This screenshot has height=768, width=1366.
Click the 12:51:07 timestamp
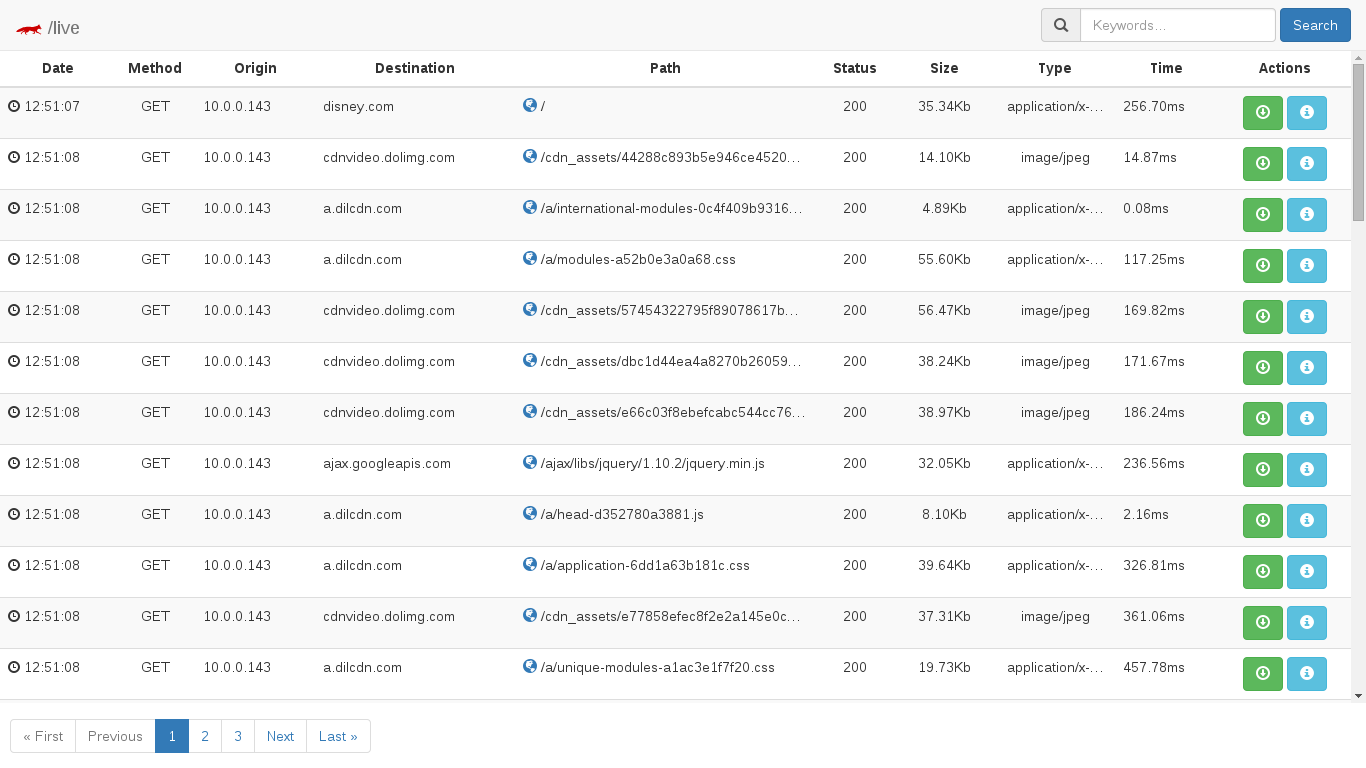click(52, 106)
